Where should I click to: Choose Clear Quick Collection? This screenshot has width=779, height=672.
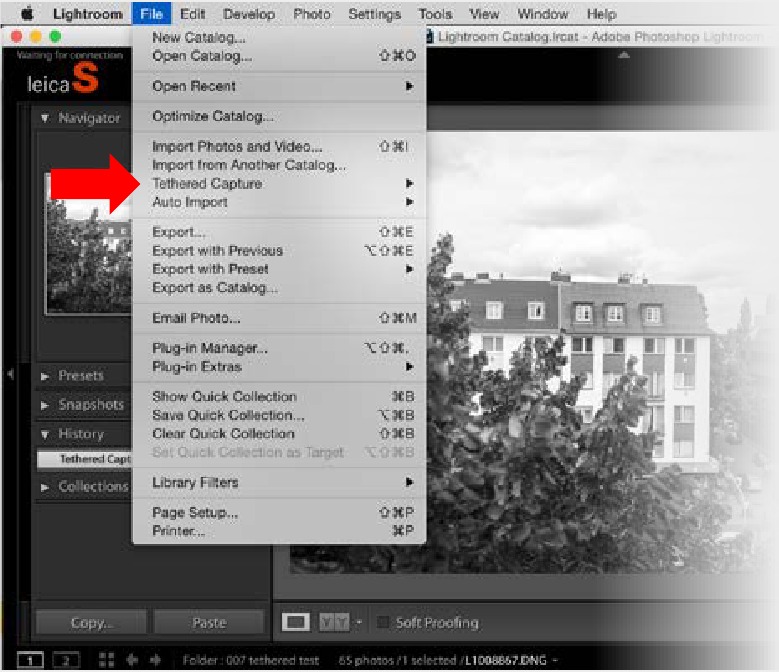point(279,433)
